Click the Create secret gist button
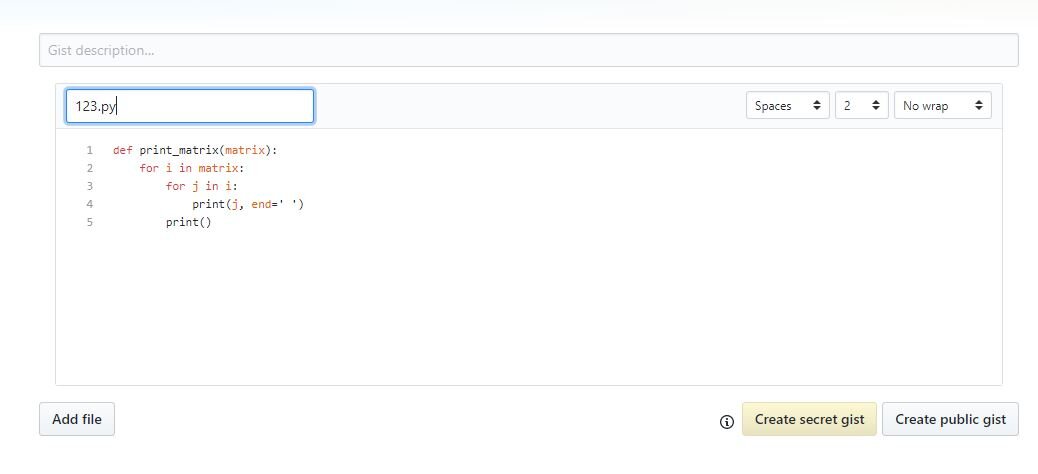 (809, 419)
